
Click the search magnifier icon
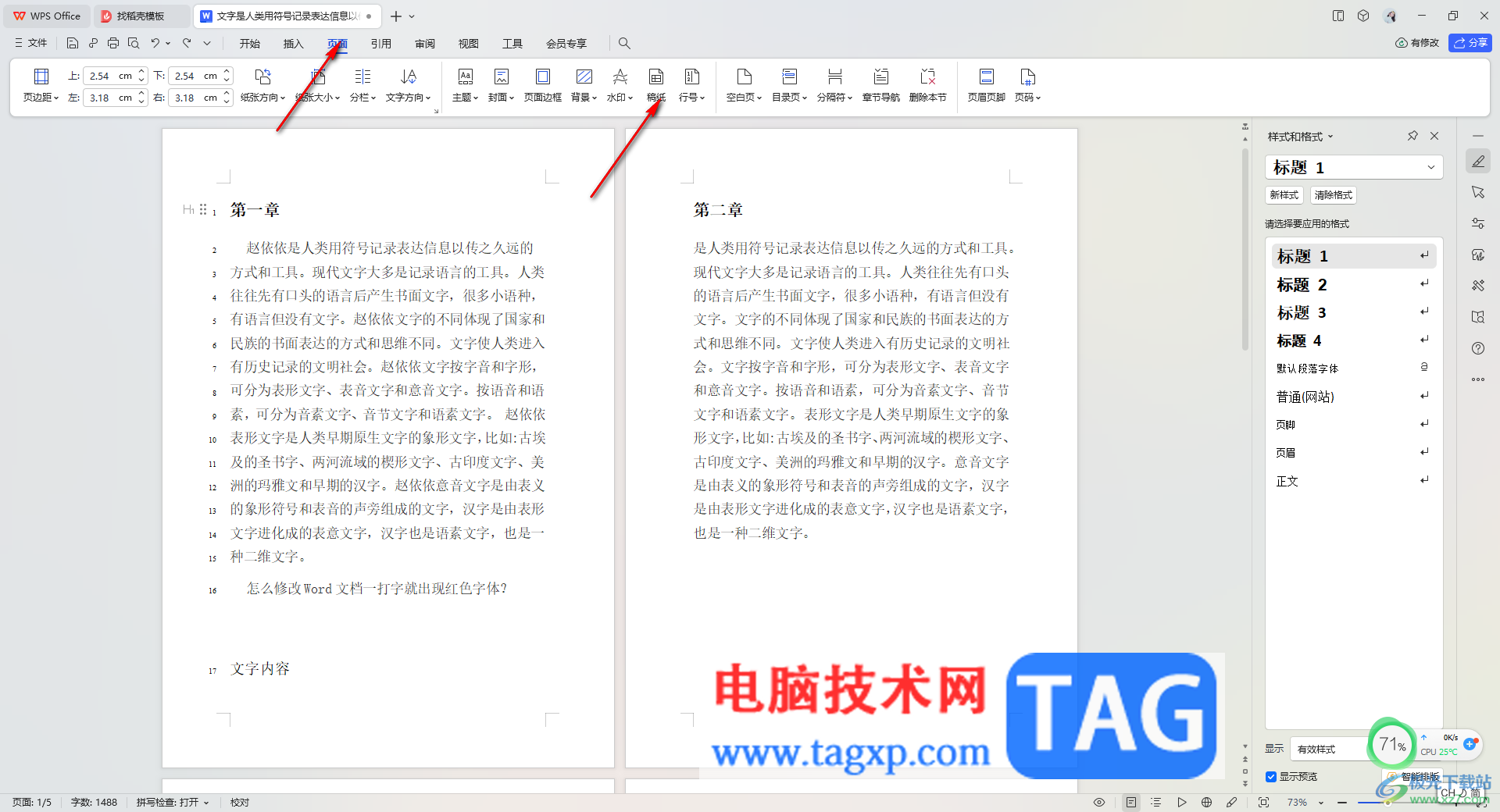coord(624,43)
